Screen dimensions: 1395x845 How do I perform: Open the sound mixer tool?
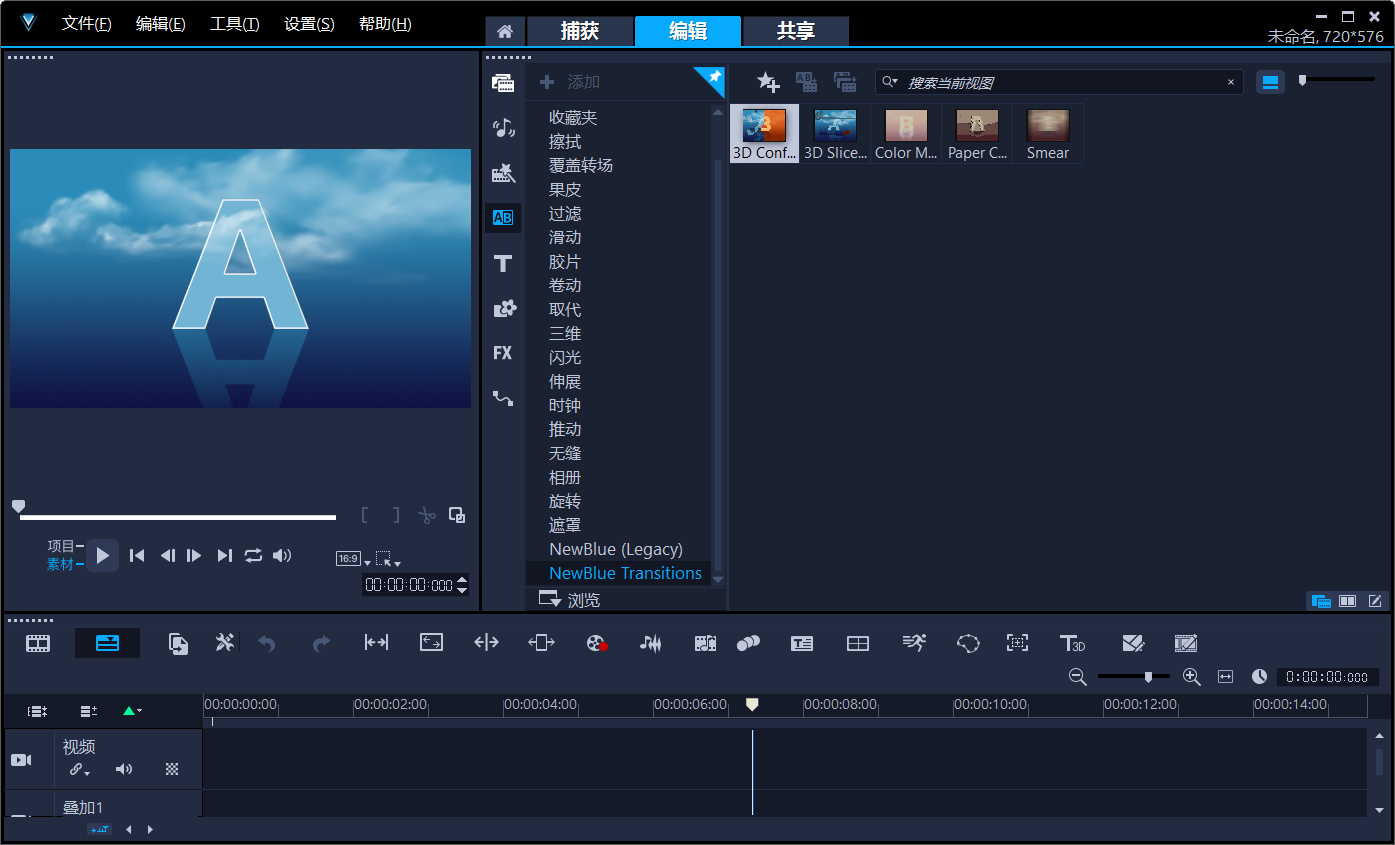650,643
